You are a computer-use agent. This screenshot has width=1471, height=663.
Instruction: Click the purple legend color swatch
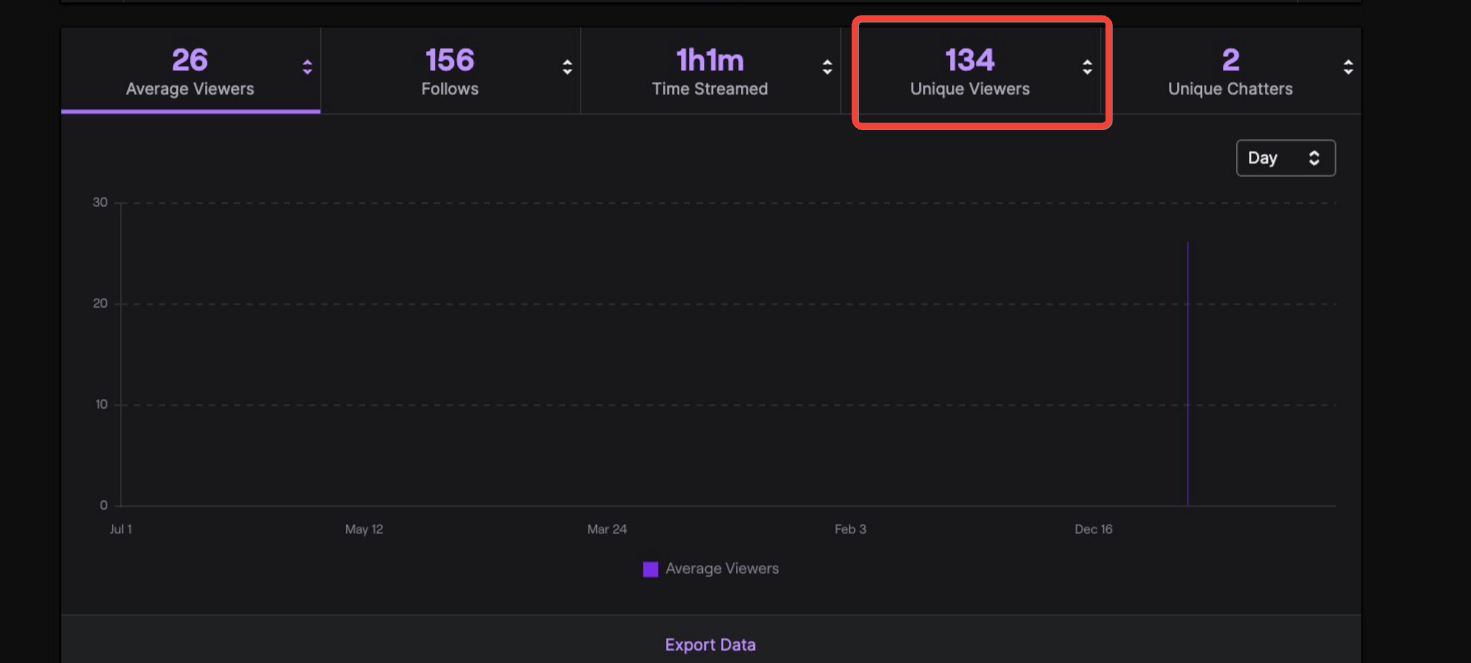651,568
